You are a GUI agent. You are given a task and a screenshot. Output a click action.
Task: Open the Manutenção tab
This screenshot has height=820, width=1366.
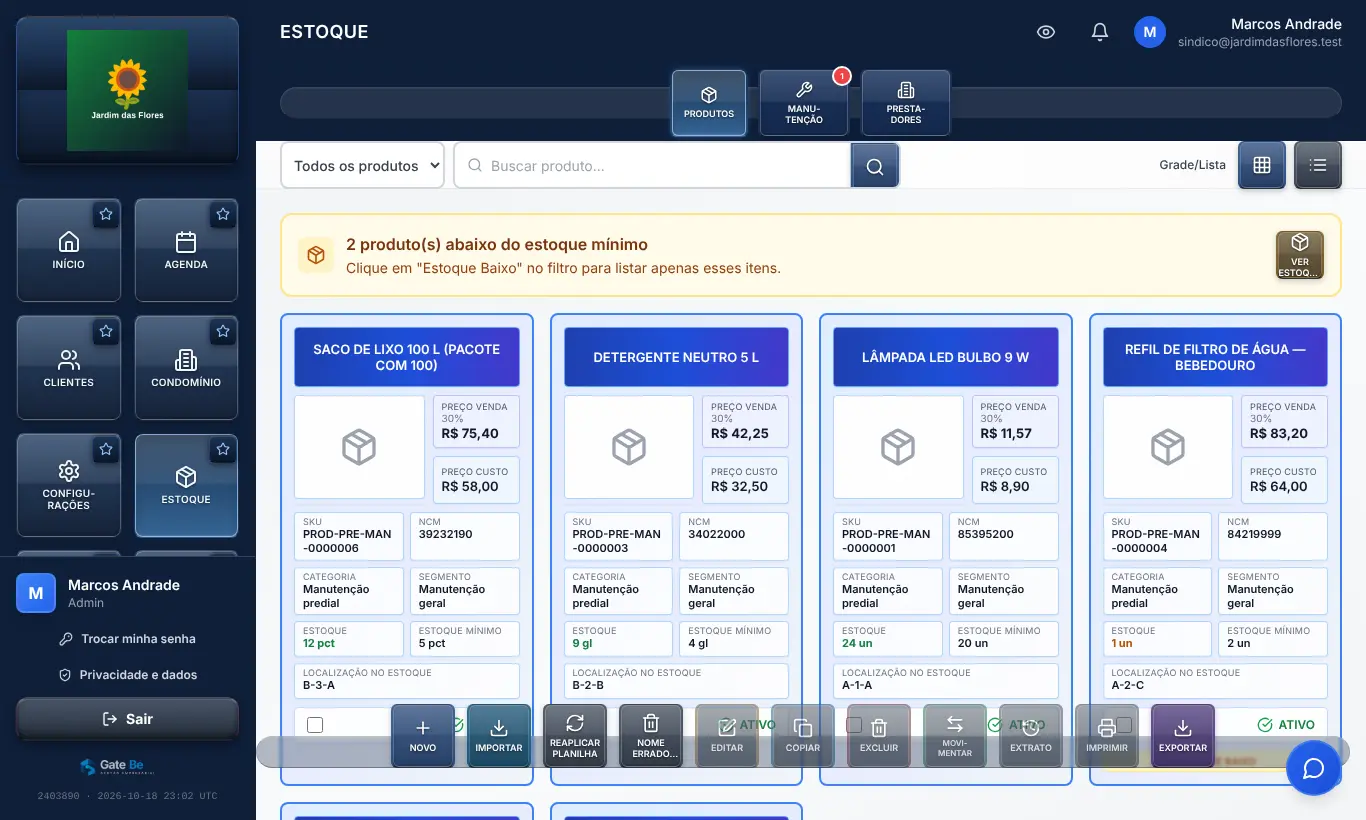click(804, 103)
